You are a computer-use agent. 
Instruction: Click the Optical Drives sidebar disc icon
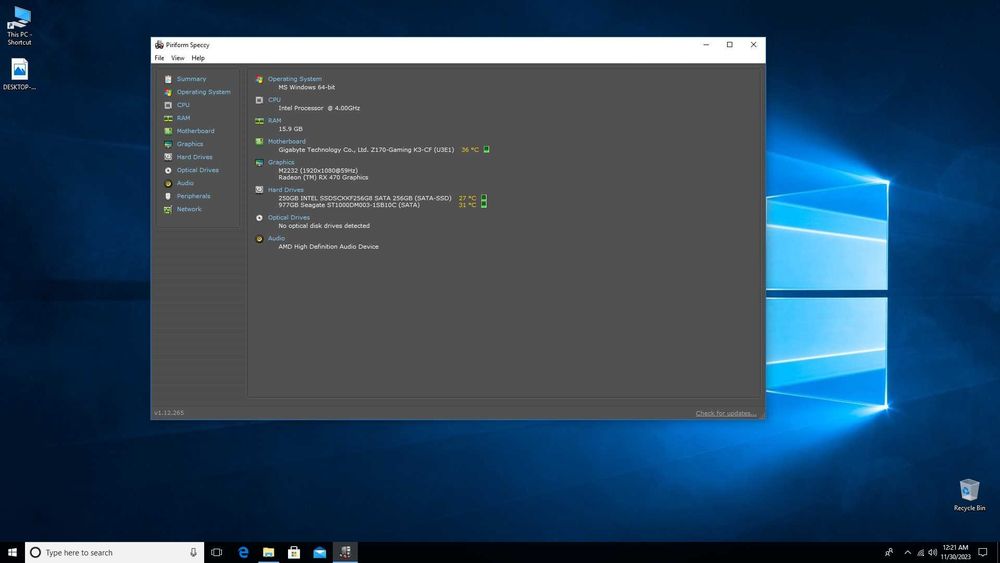tap(168, 170)
